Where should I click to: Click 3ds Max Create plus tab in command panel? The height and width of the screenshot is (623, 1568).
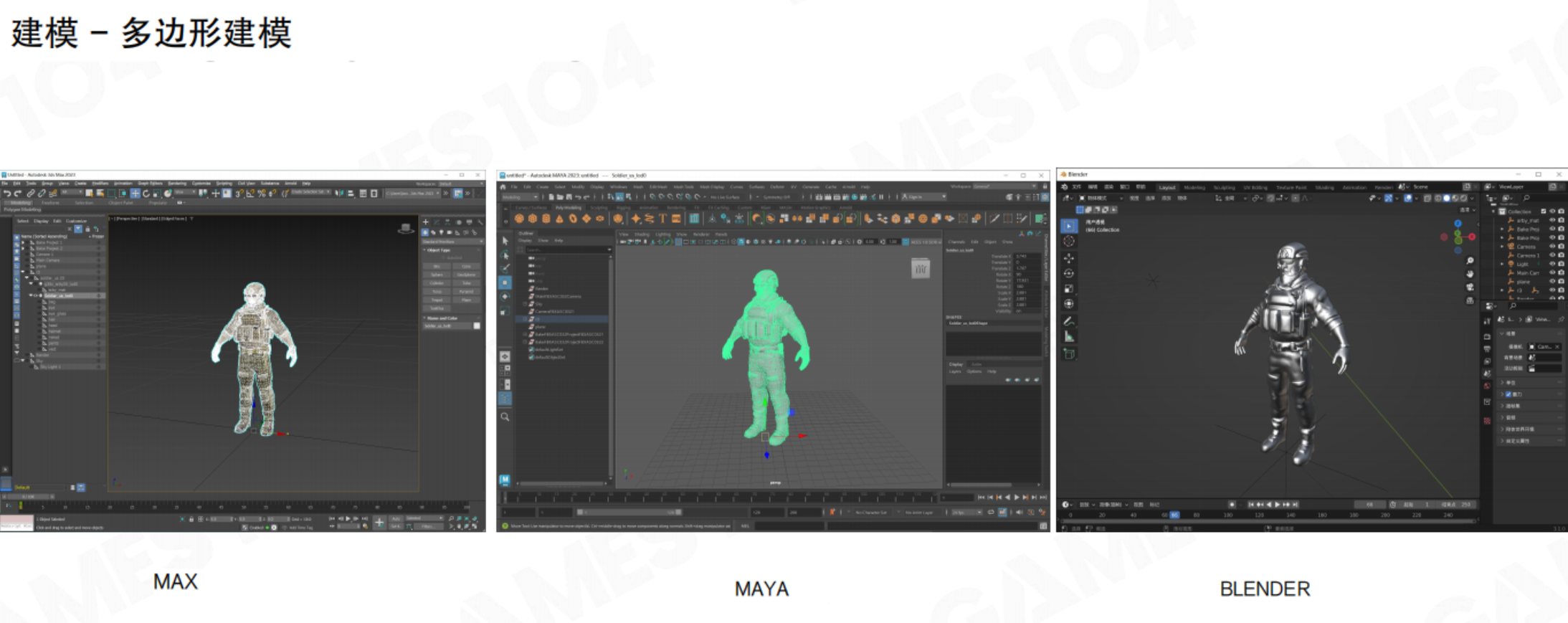(x=425, y=222)
